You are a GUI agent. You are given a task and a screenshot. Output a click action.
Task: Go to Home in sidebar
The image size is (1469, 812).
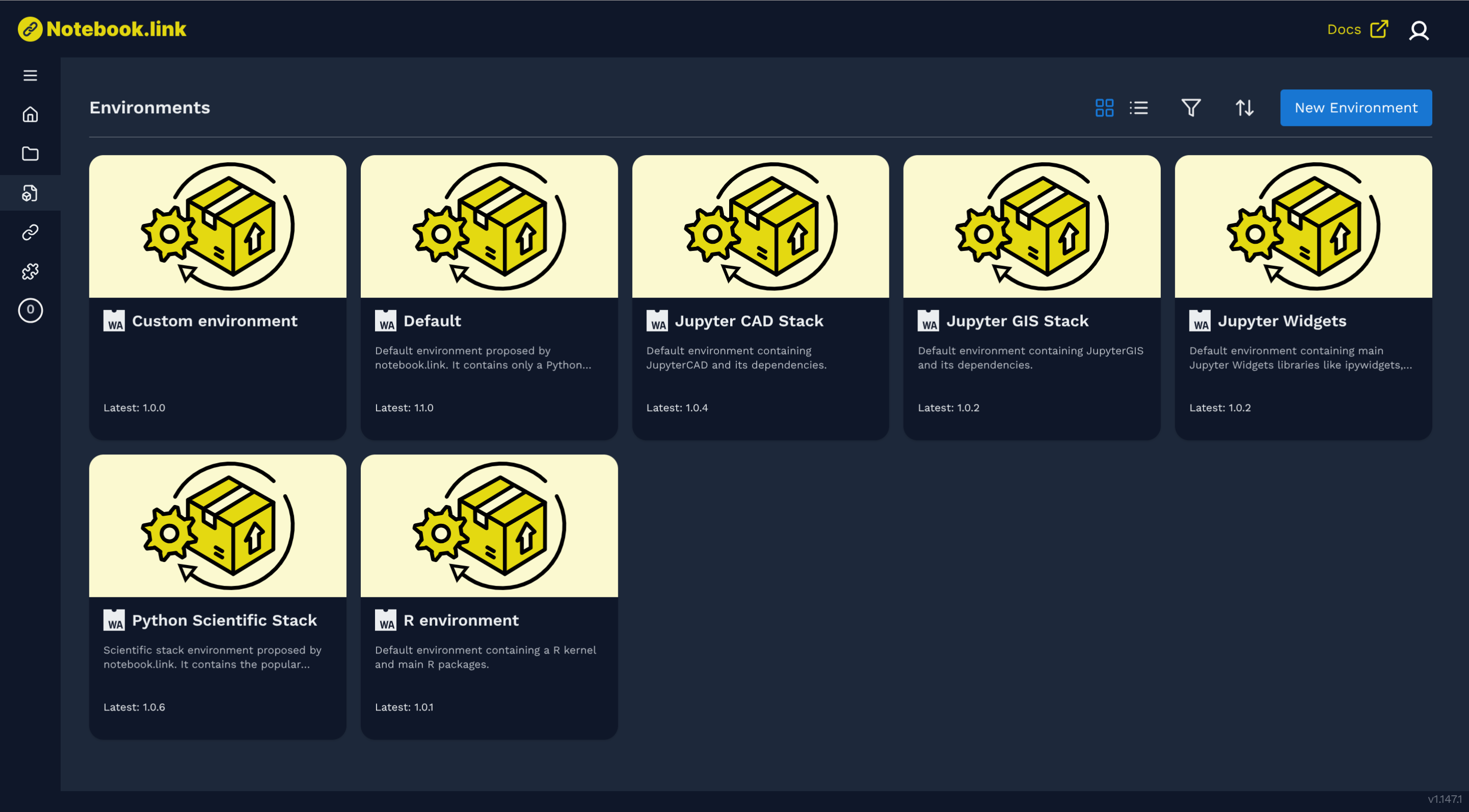(x=30, y=115)
